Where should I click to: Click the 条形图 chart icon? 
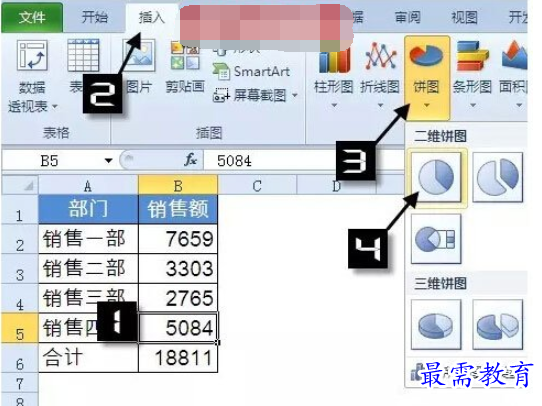(x=473, y=56)
